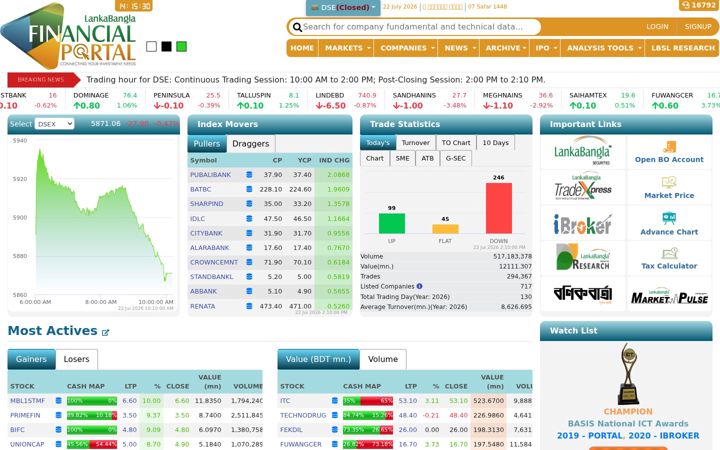This screenshot has height=450, width=720.
Task: Click the Tax Calculator icon
Action: (x=669, y=253)
